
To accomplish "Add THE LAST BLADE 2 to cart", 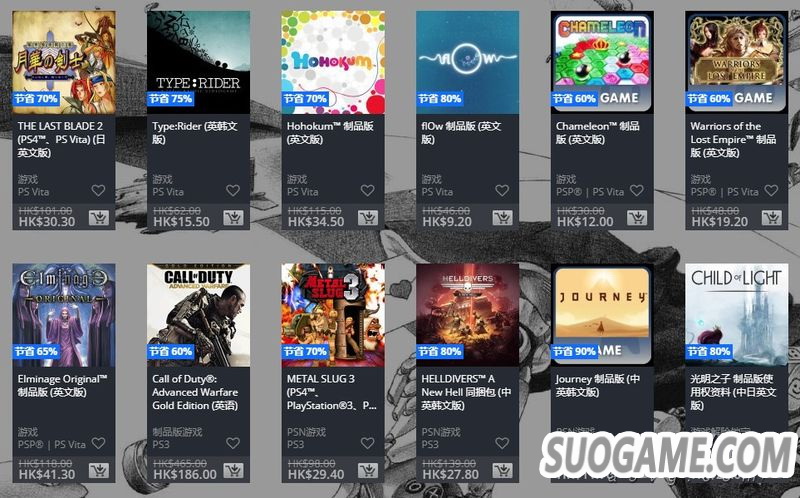I will point(98,218).
